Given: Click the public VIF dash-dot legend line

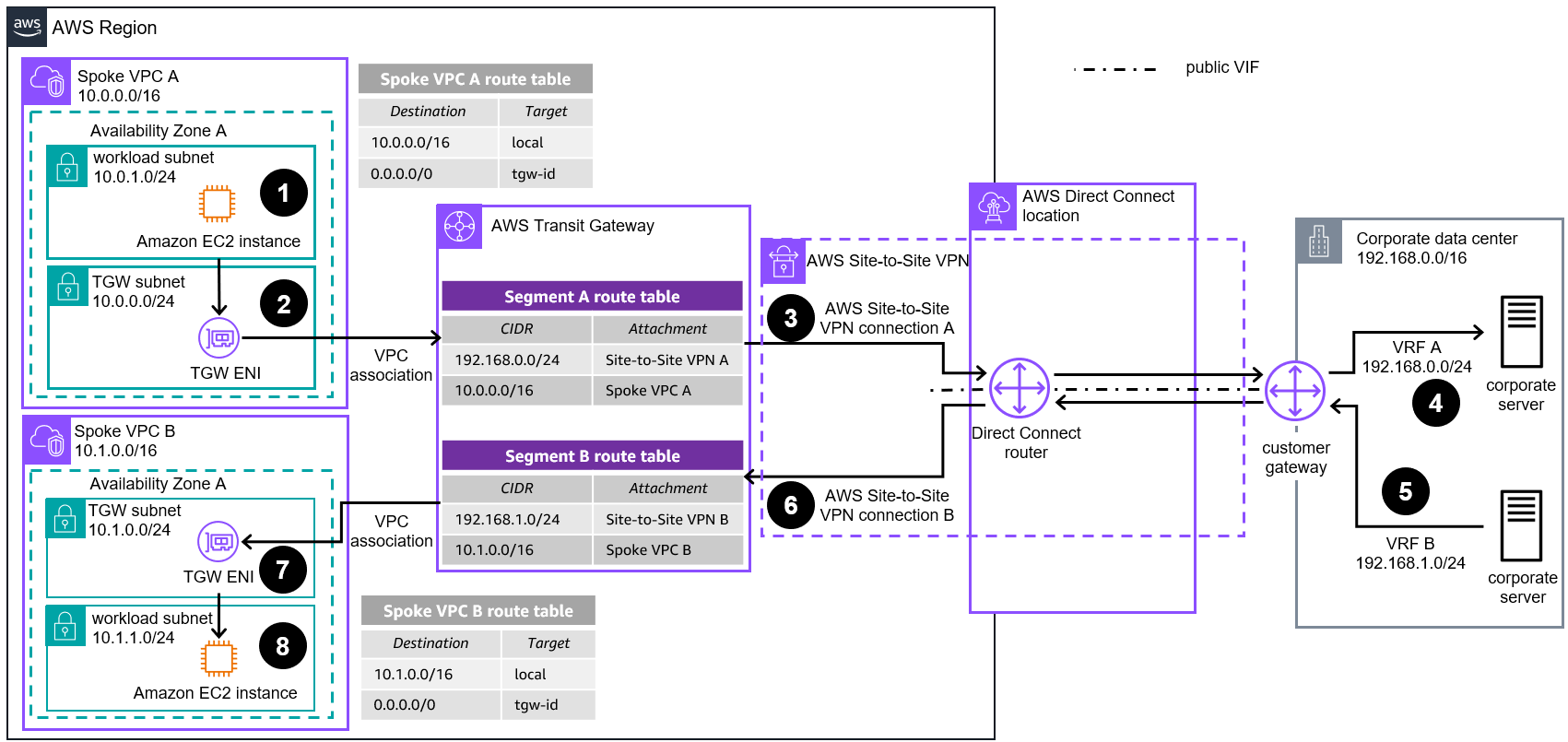Looking at the screenshot, I should [x=1115, y=68].
